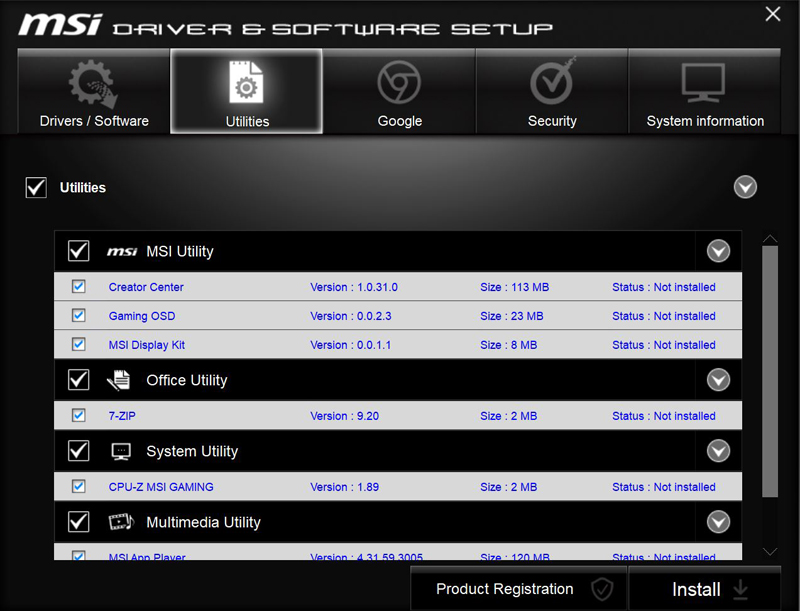Uncheck the MSI Utility group checkbox
The image size is (800, 611).
(79, 251)
